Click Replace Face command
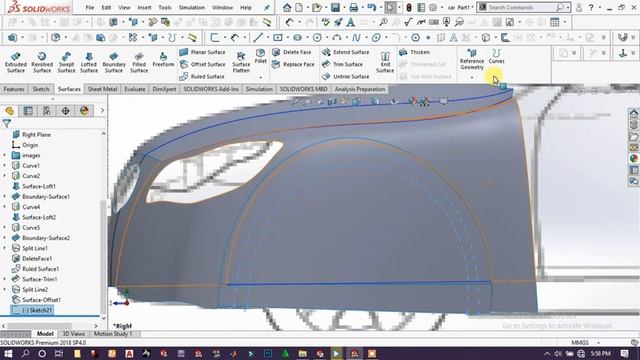 pyautogui.click(x=293, y=64)
